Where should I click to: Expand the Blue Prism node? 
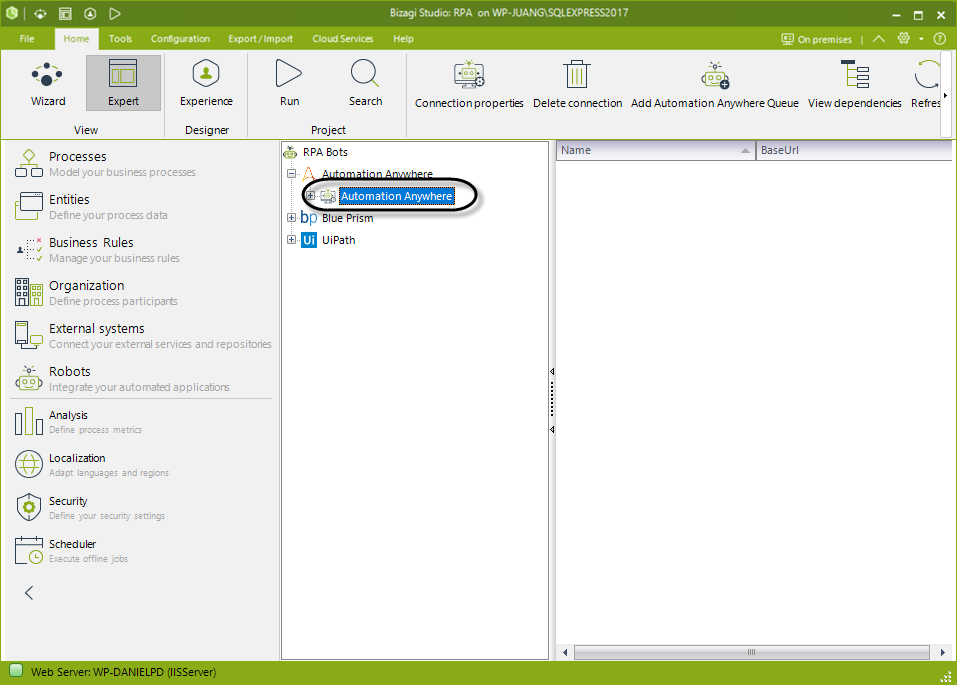click(292, 217)
